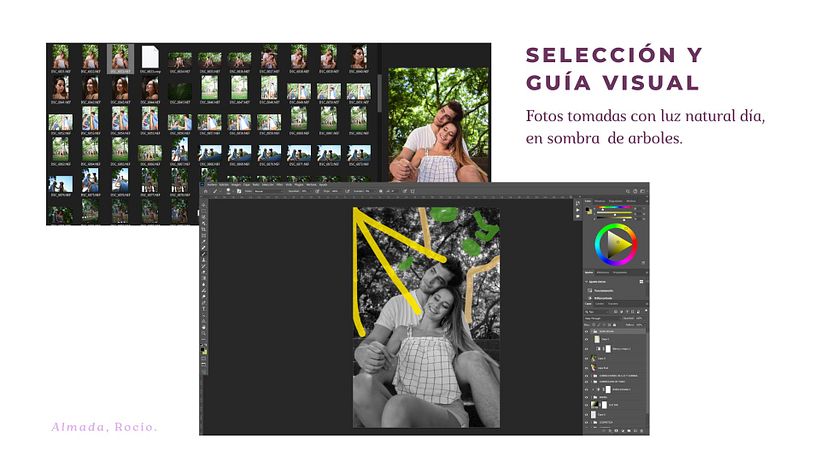Hide the bottom layer using its eye icon
Viewport: 820px width, 461px height.
587,421
